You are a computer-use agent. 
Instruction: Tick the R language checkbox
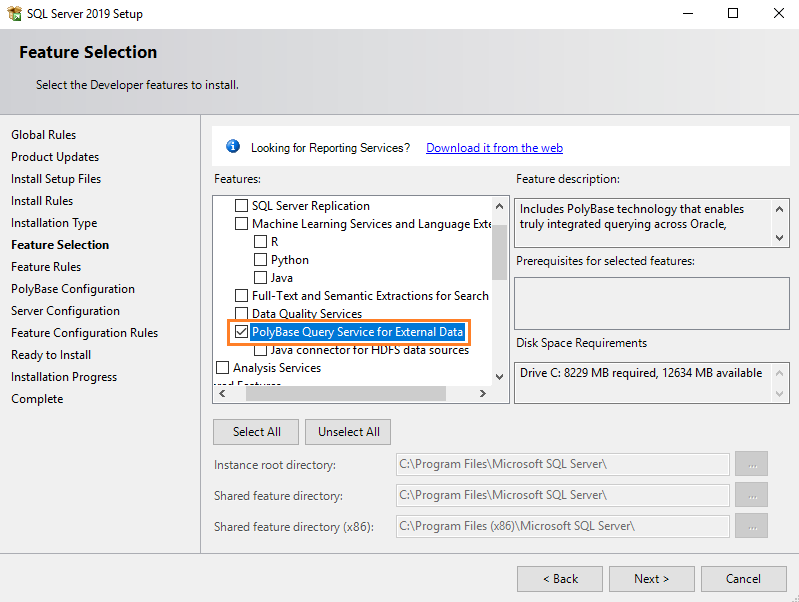pyautogui.click(x=260, y=242)
